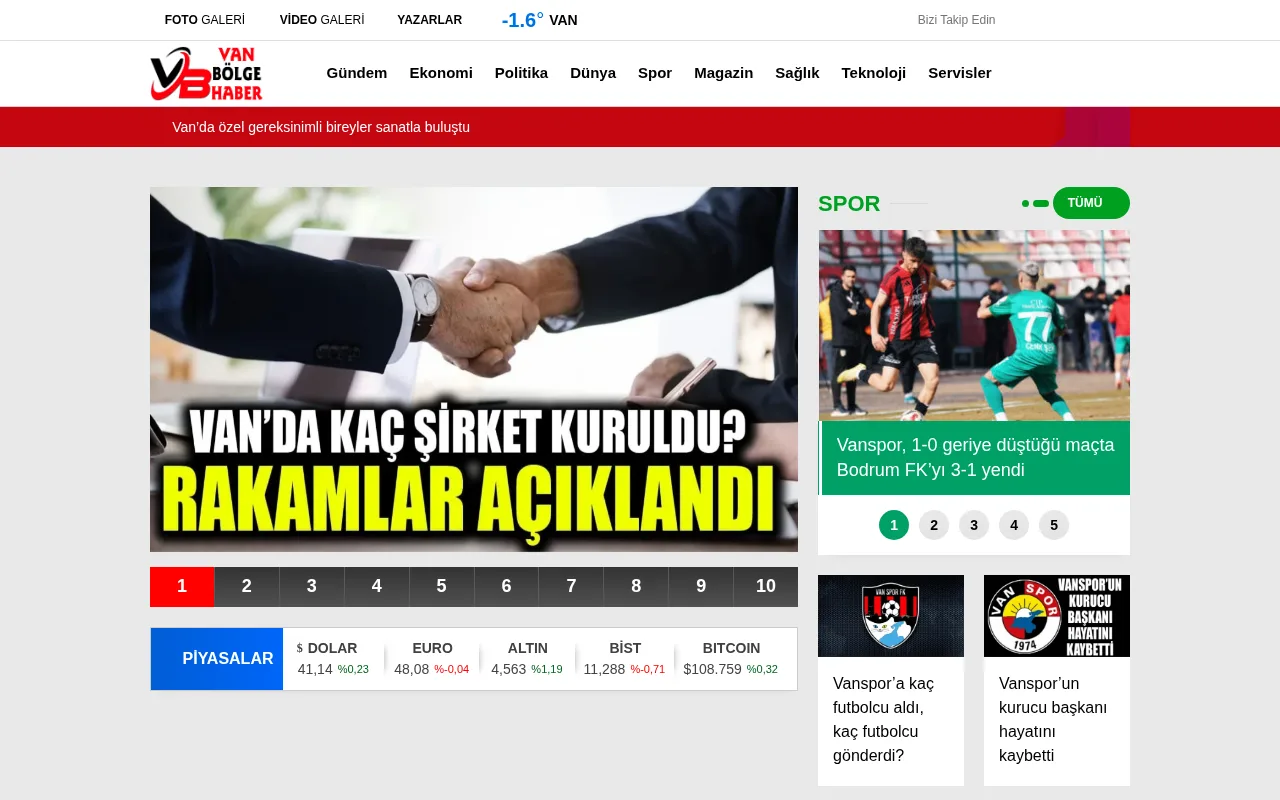Open the weather info for VAN

point(540,20)
